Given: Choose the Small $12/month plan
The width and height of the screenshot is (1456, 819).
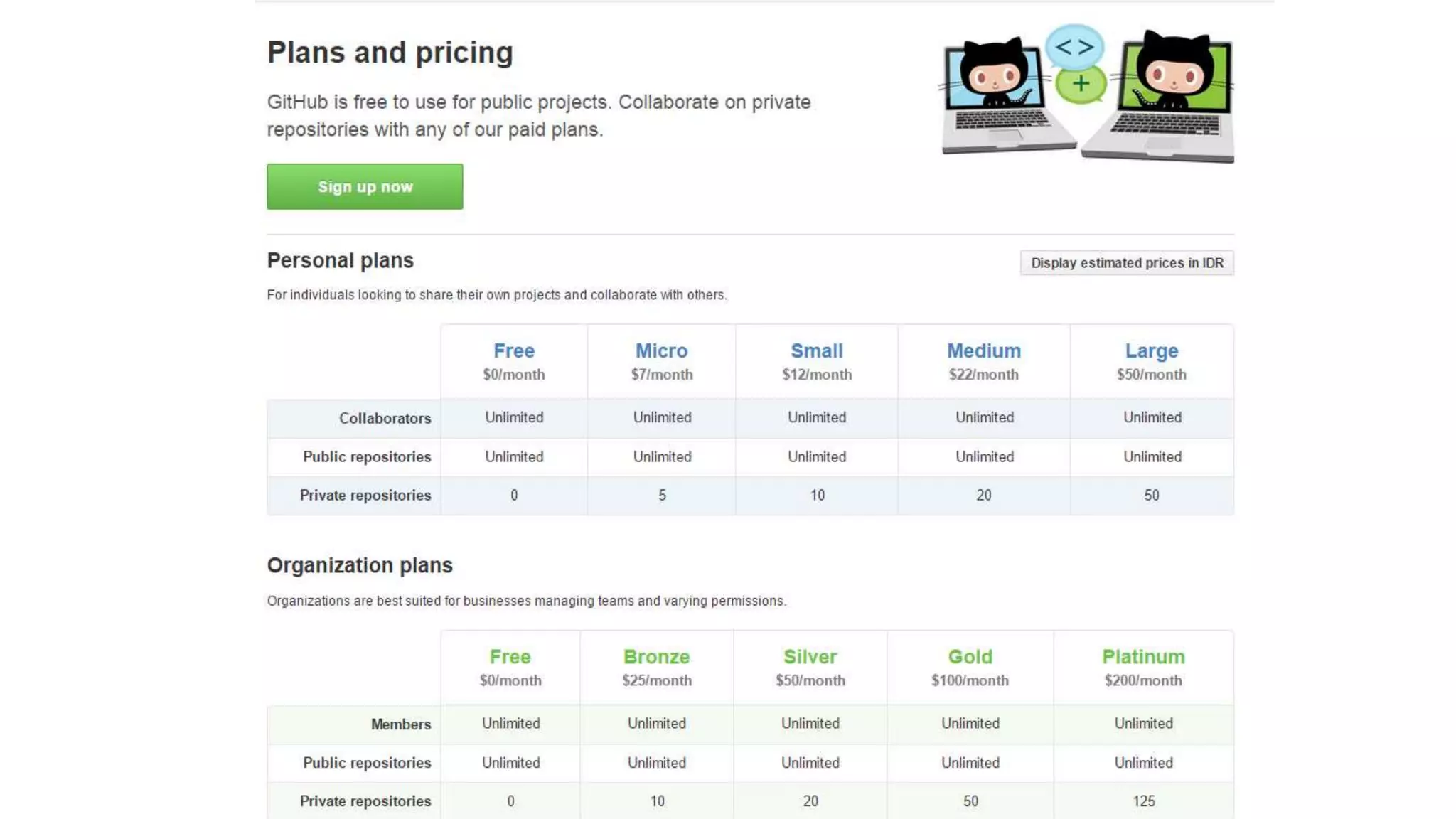Looking at the screenshot, I should (x=816, y=351).
